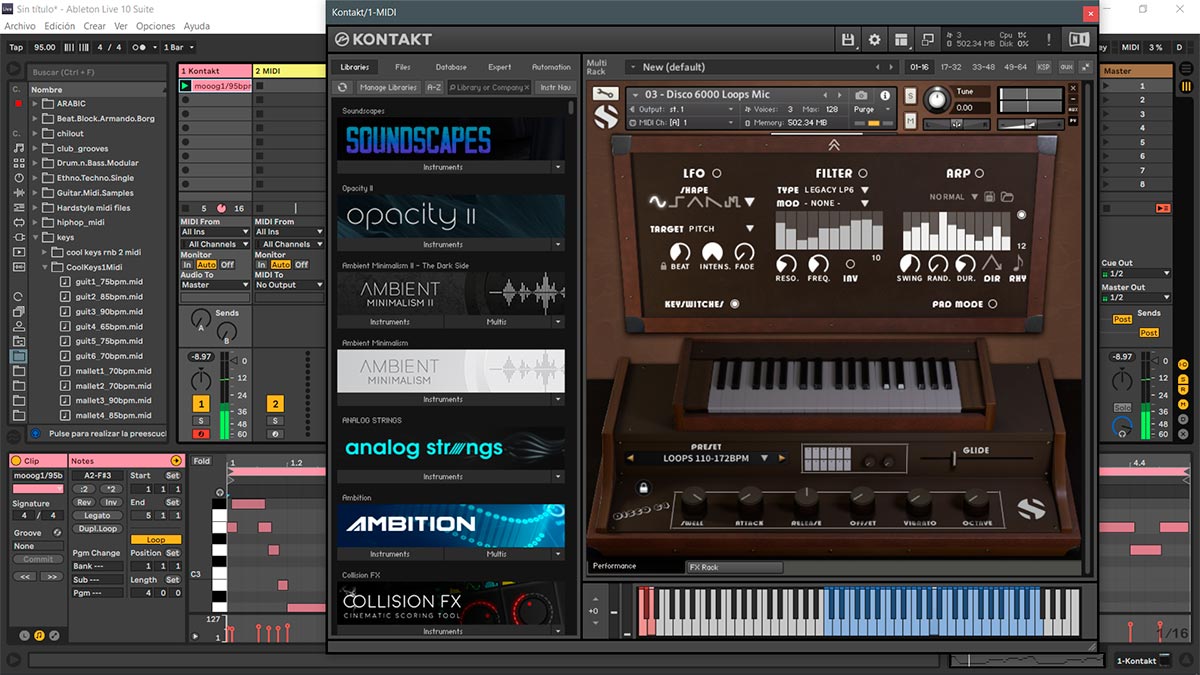This screenshot has width=1200, height=675.
Task: Open the instrument snapshot camera icon
Action: tap(862, 95)
